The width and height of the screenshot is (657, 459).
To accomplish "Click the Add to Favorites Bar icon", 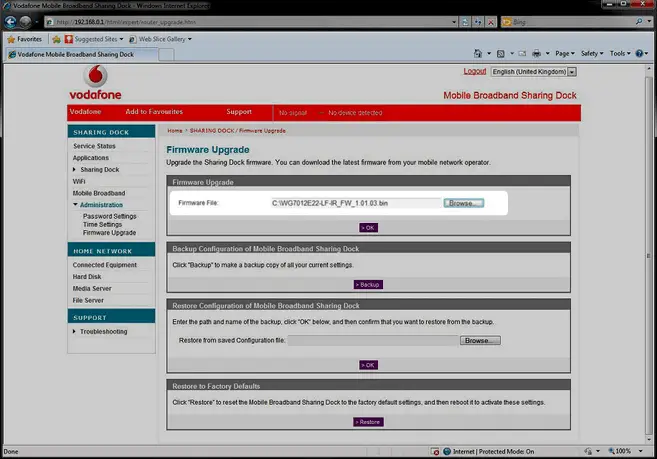I will [57, 39].
